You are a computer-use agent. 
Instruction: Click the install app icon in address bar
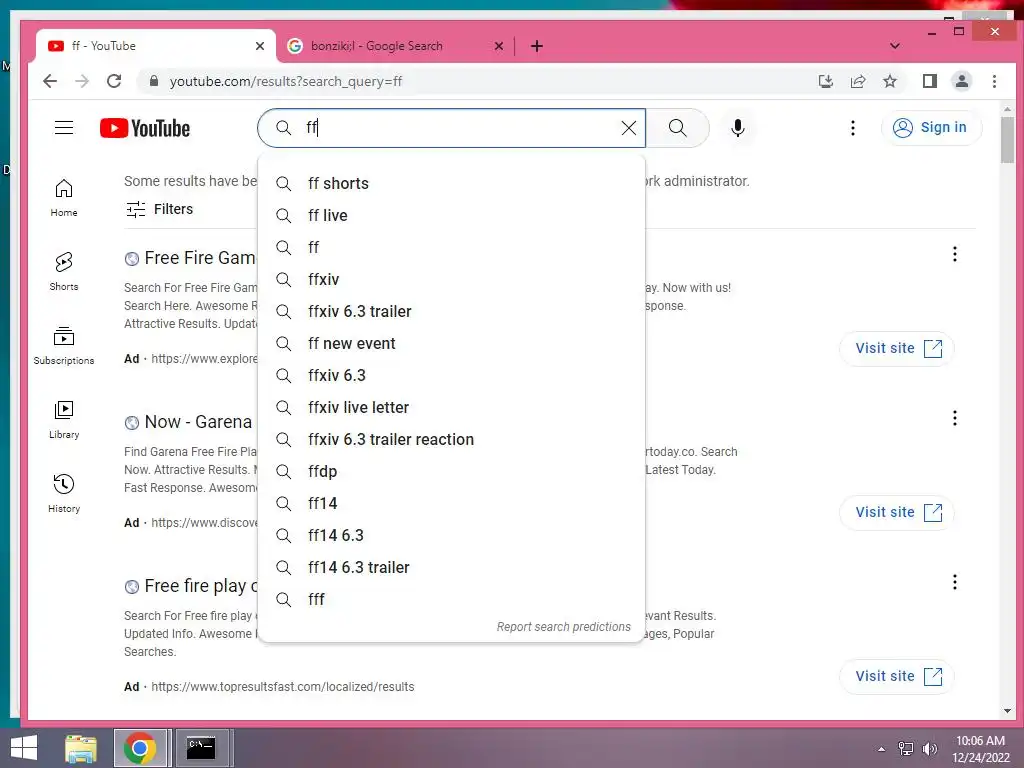pos(825,81)
